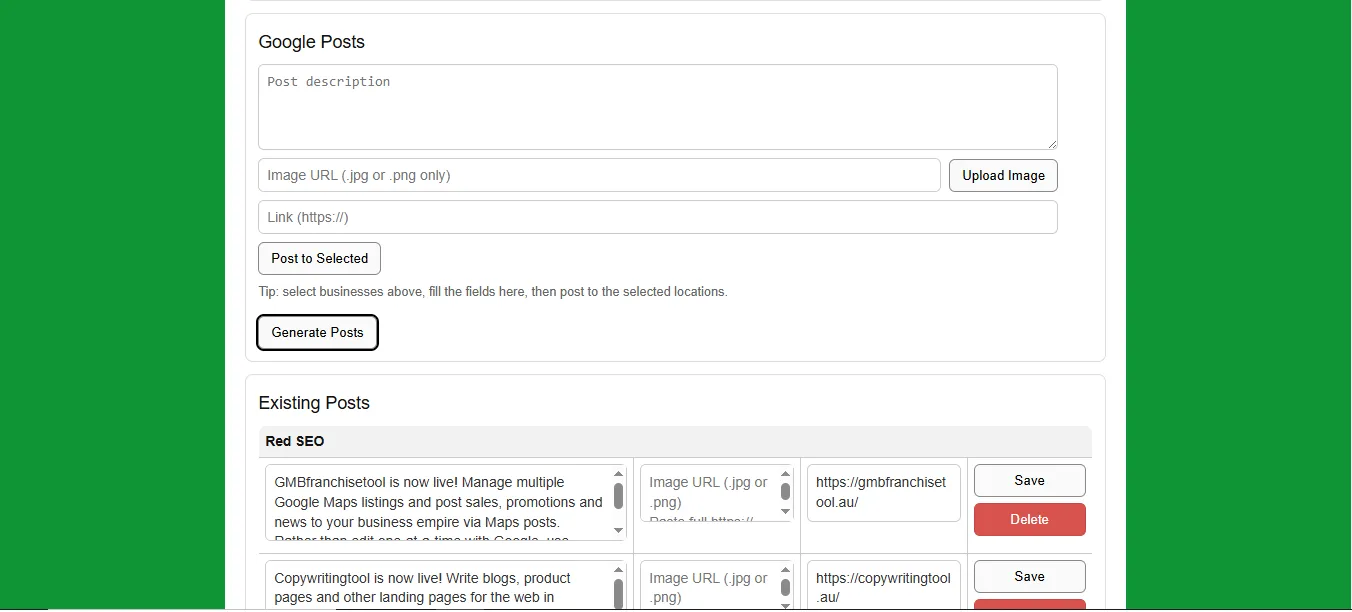Focus the Link (https://) field

coord(657,217)
